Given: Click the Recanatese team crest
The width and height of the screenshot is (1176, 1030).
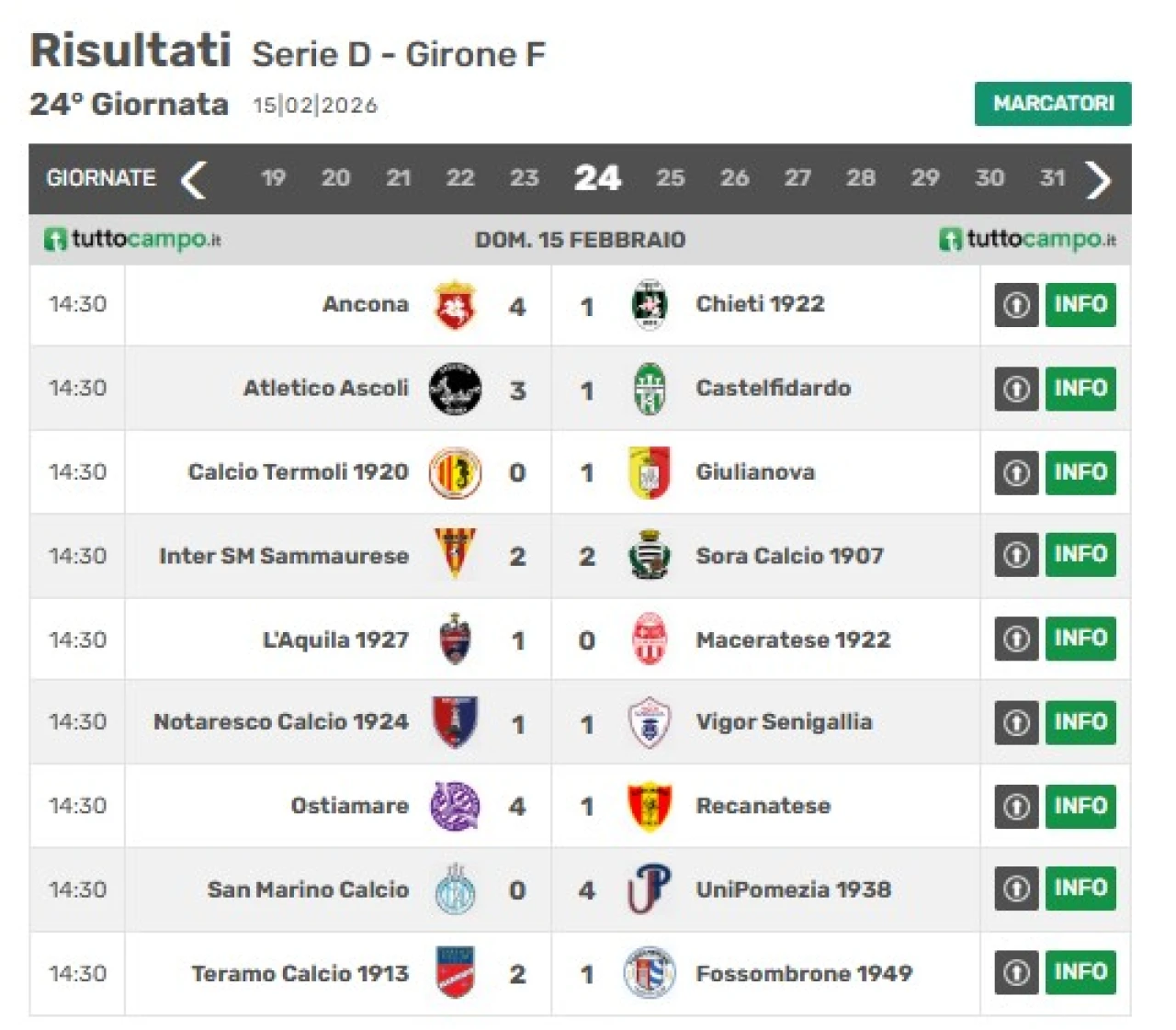Looking at the screenshot, I should 649,806.
